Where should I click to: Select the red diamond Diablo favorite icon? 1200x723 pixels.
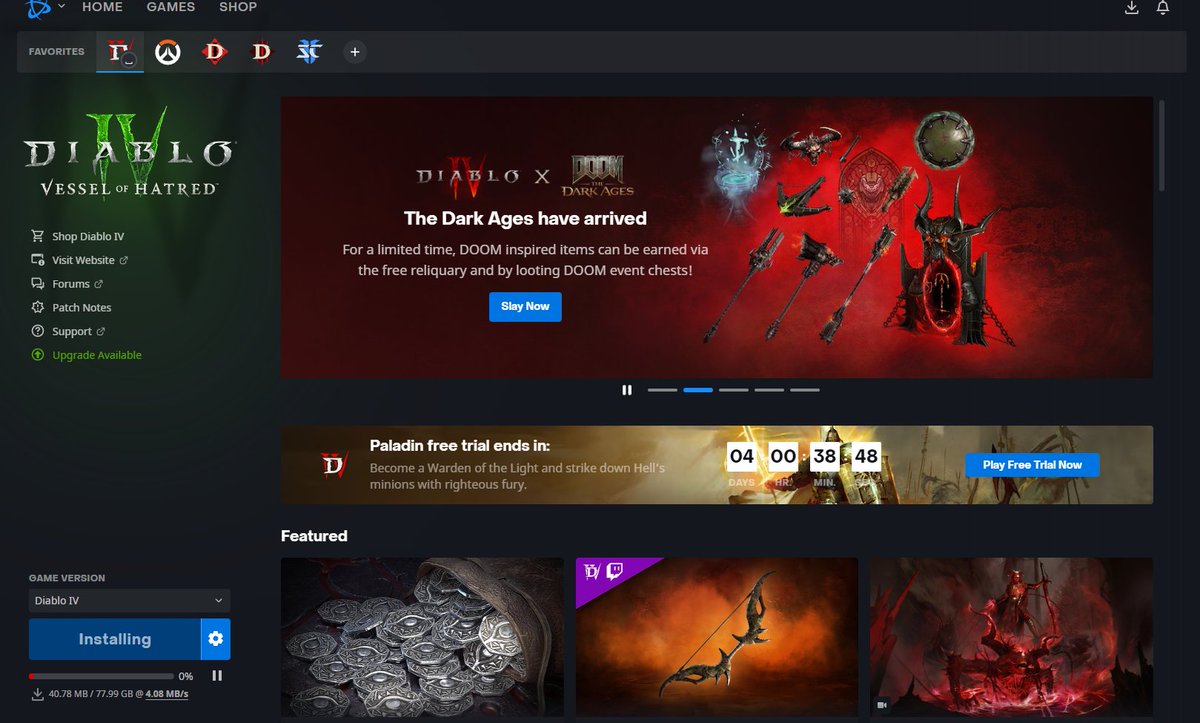pyautogui.click(x=214, y=52)
